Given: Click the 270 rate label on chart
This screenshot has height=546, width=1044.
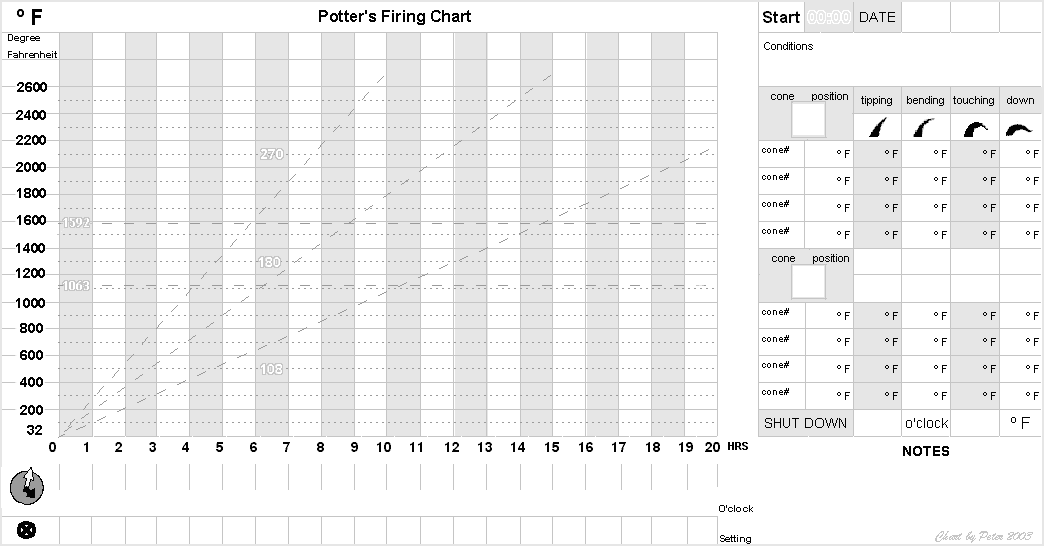Looking at the screenshot, I should point(272,154).
